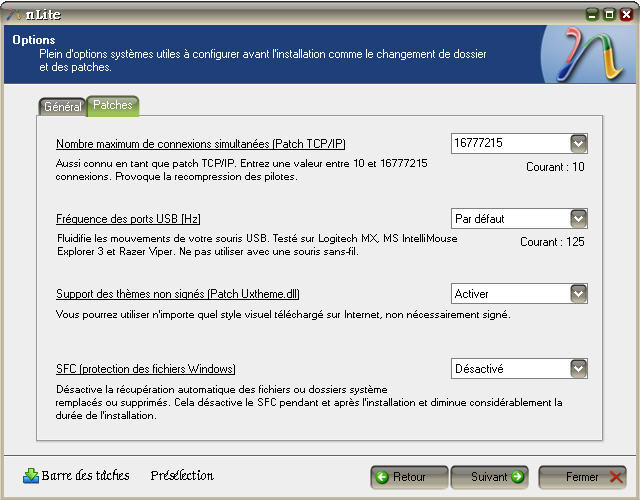Image resolution: width=640 pixels, height=500 pixels.
Task: Open the TCP/IP connections dropdown arrow
Action: (x=578, y=144)
